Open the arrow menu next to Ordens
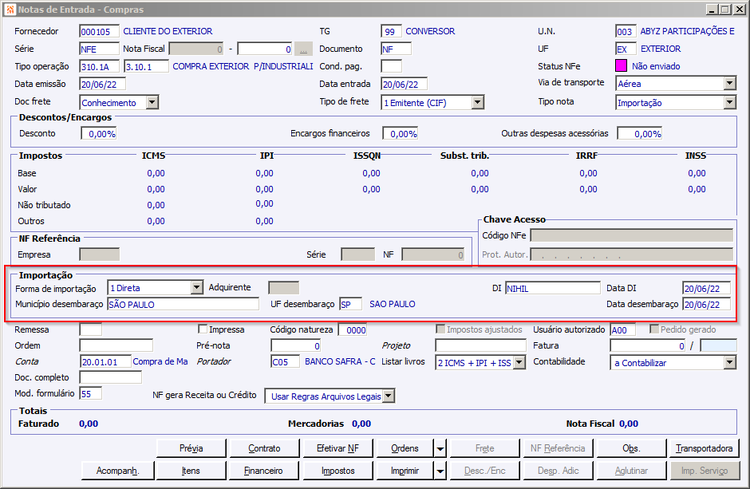This screenshot has height=489, width=750. coord(440,448)
